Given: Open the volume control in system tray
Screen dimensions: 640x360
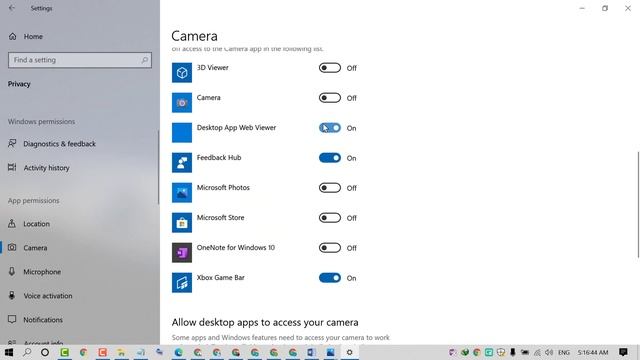Looking at the screenshot, I should [x=549, y=352].
